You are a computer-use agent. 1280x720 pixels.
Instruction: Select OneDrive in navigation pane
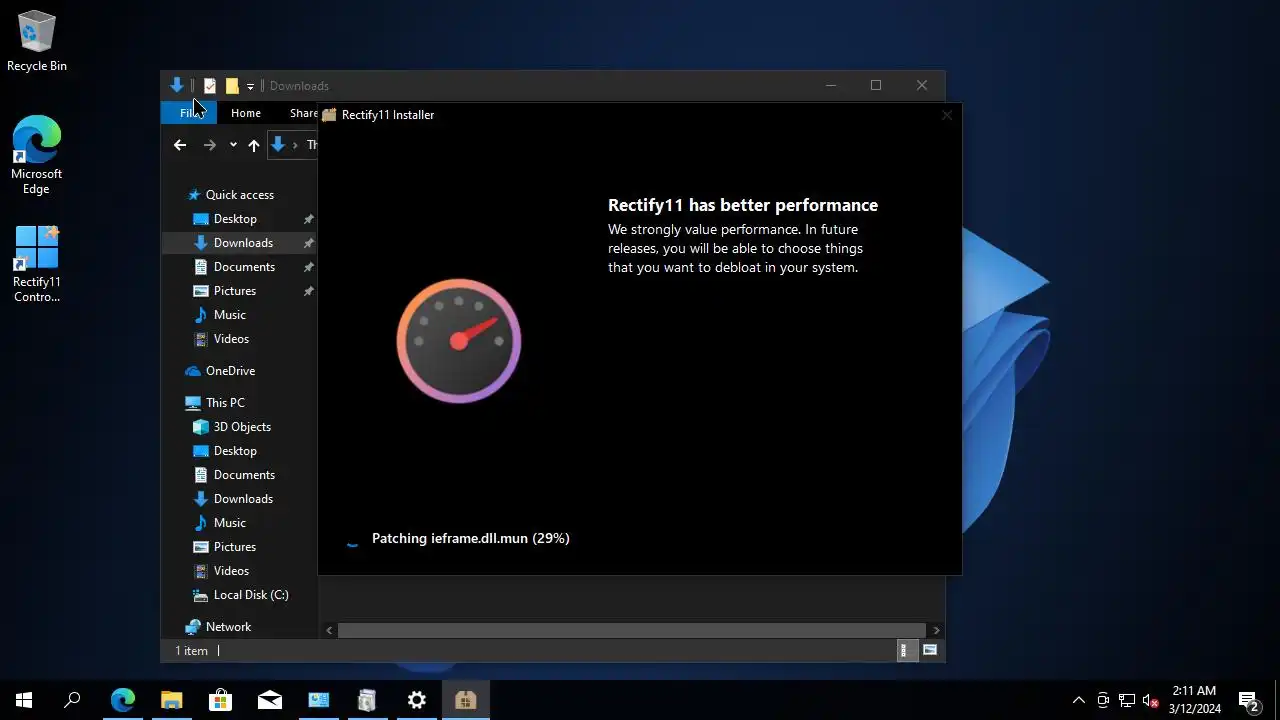pyautogui.click(x=230, y=371)
